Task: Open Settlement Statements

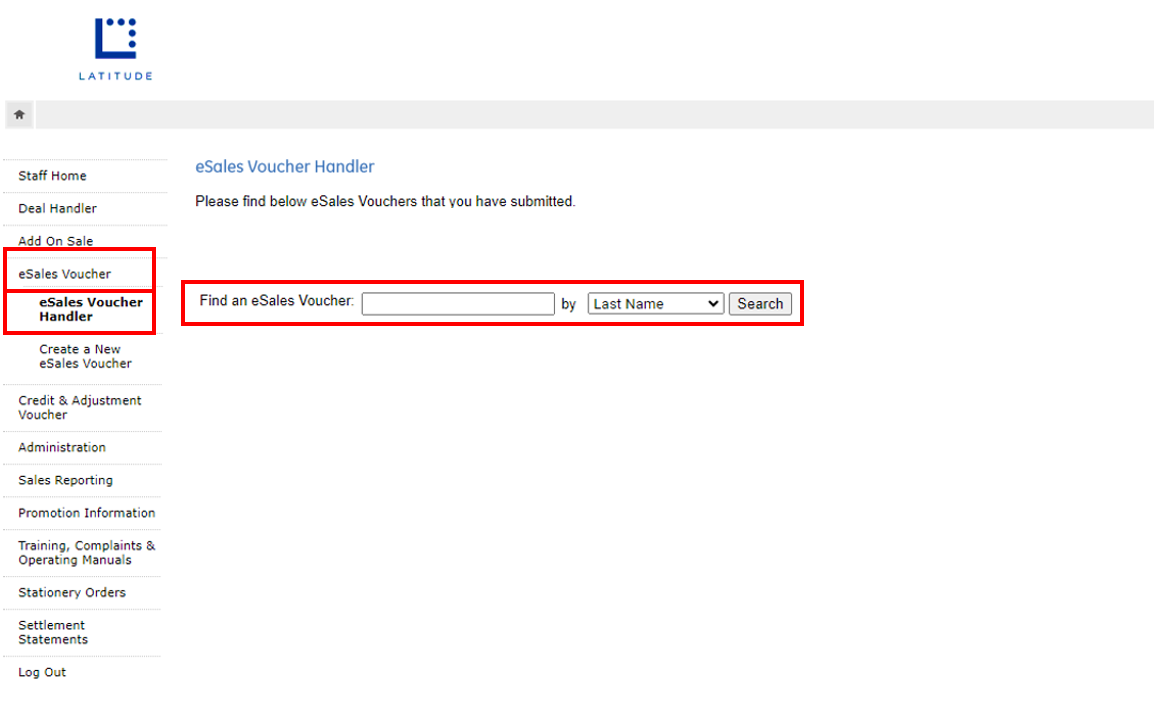Action: [52, 632]
